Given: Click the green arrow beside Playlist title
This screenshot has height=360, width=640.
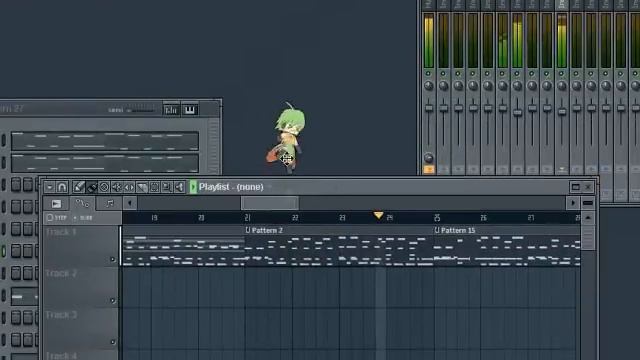Looking at the screenshot, I should [x=193, y=187].
